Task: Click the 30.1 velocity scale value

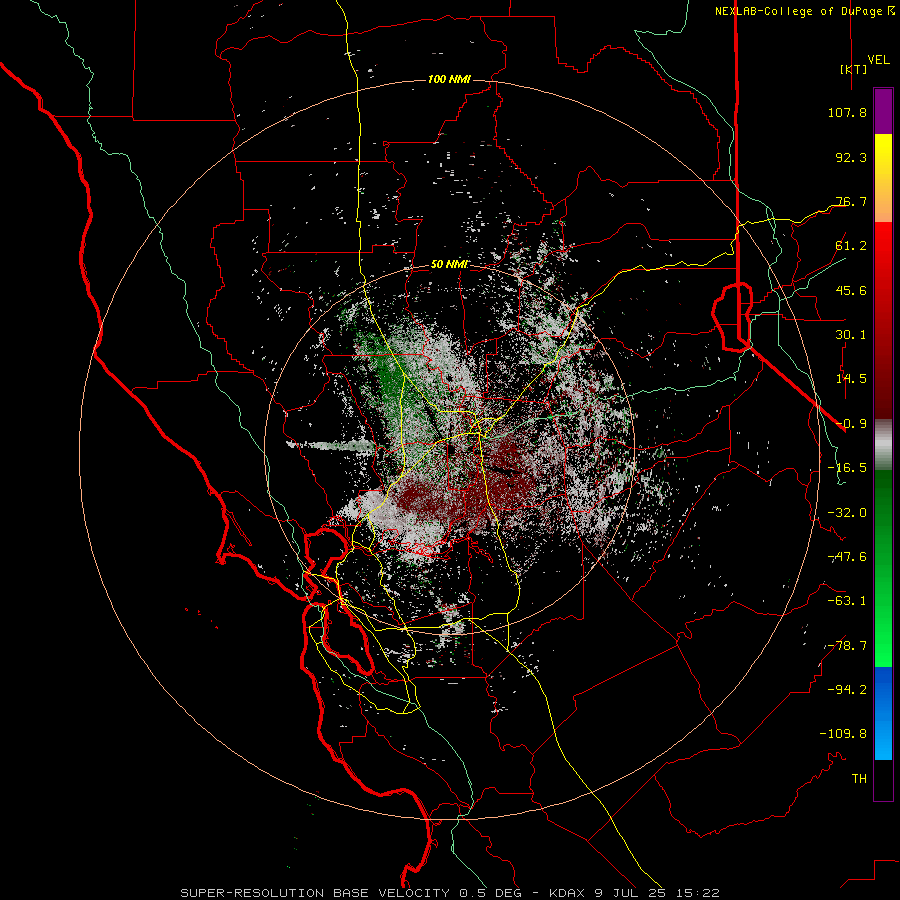Action: point(851,335)
